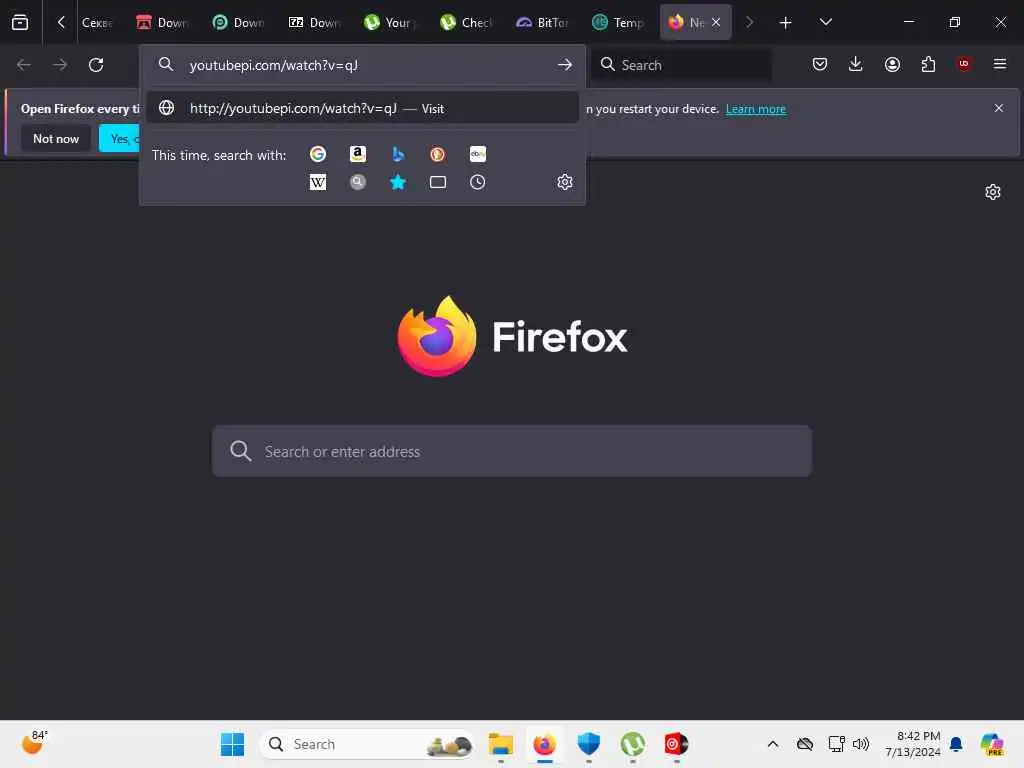
Task: Personalize new tab with the gear icon
Action: pos(993,192)
